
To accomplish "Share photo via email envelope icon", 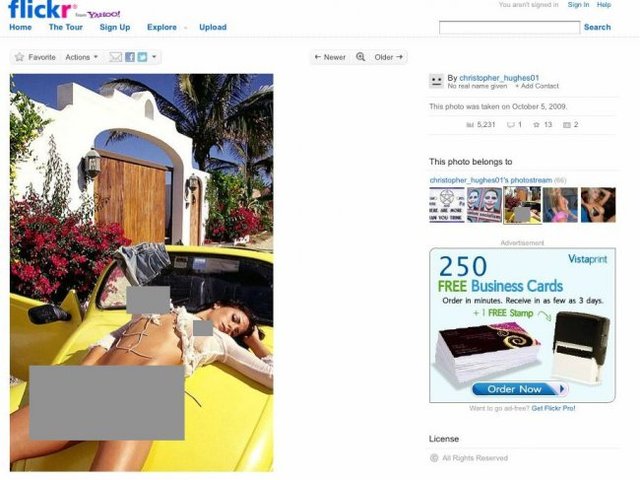I will [116, 57].
